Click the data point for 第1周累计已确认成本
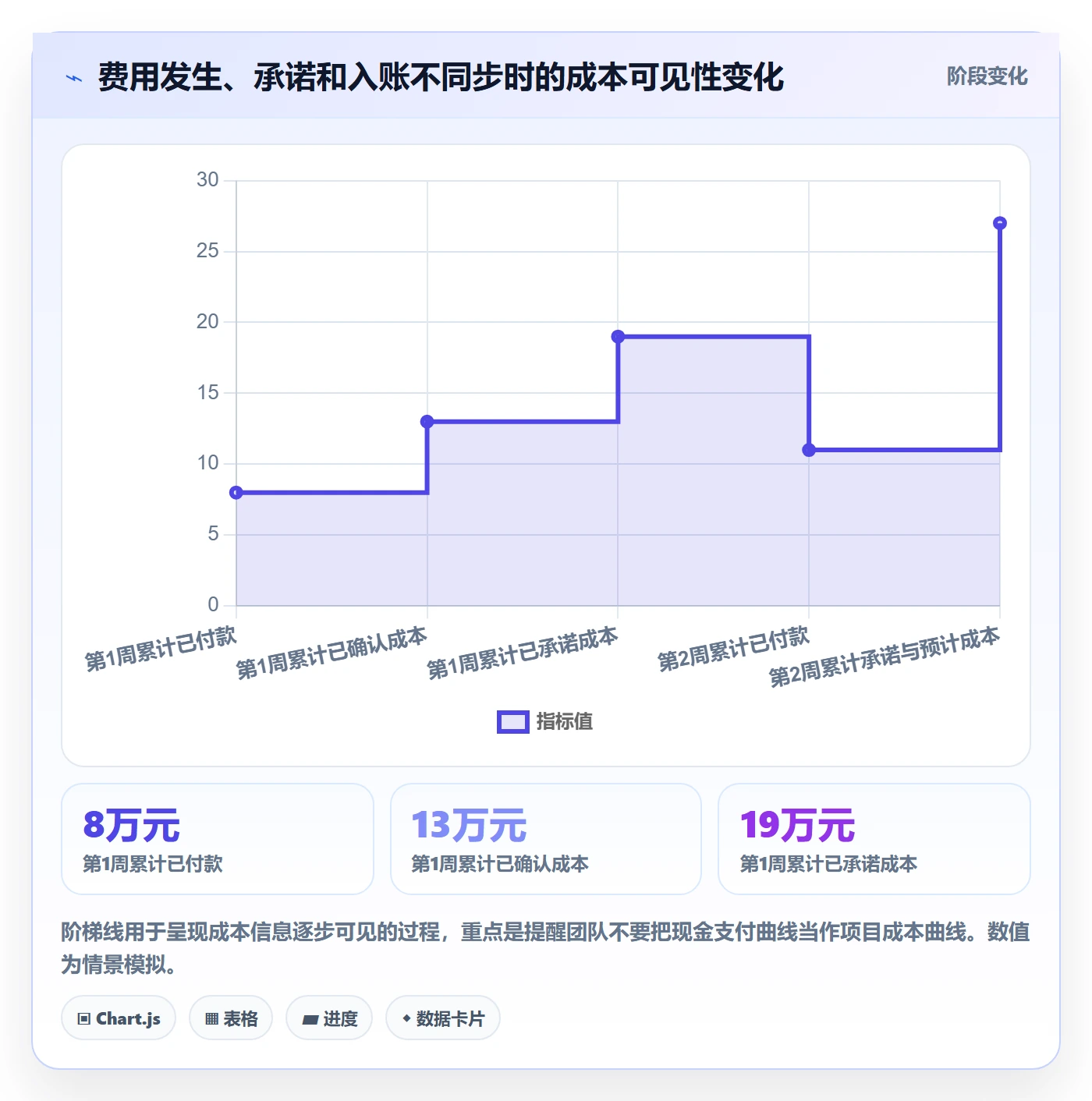 tap(427, 422)
